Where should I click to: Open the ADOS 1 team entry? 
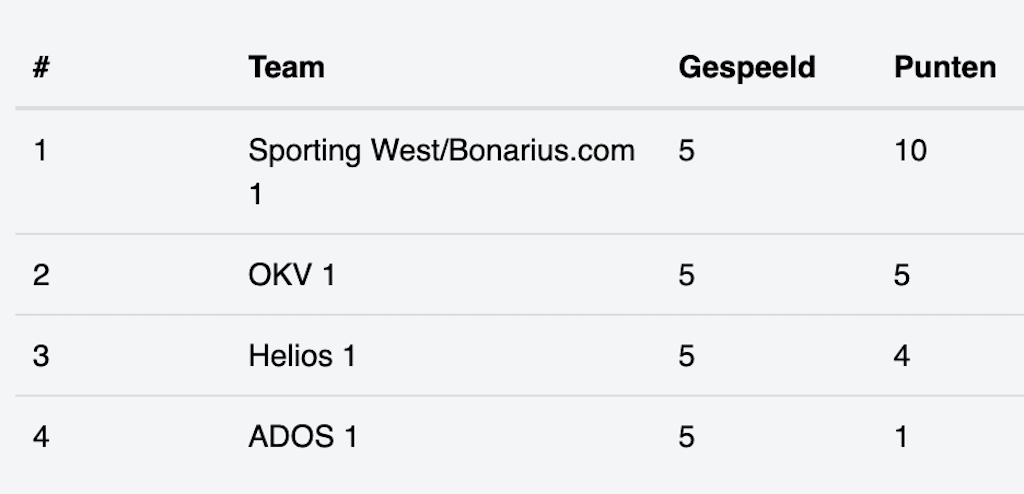point(303,437)
